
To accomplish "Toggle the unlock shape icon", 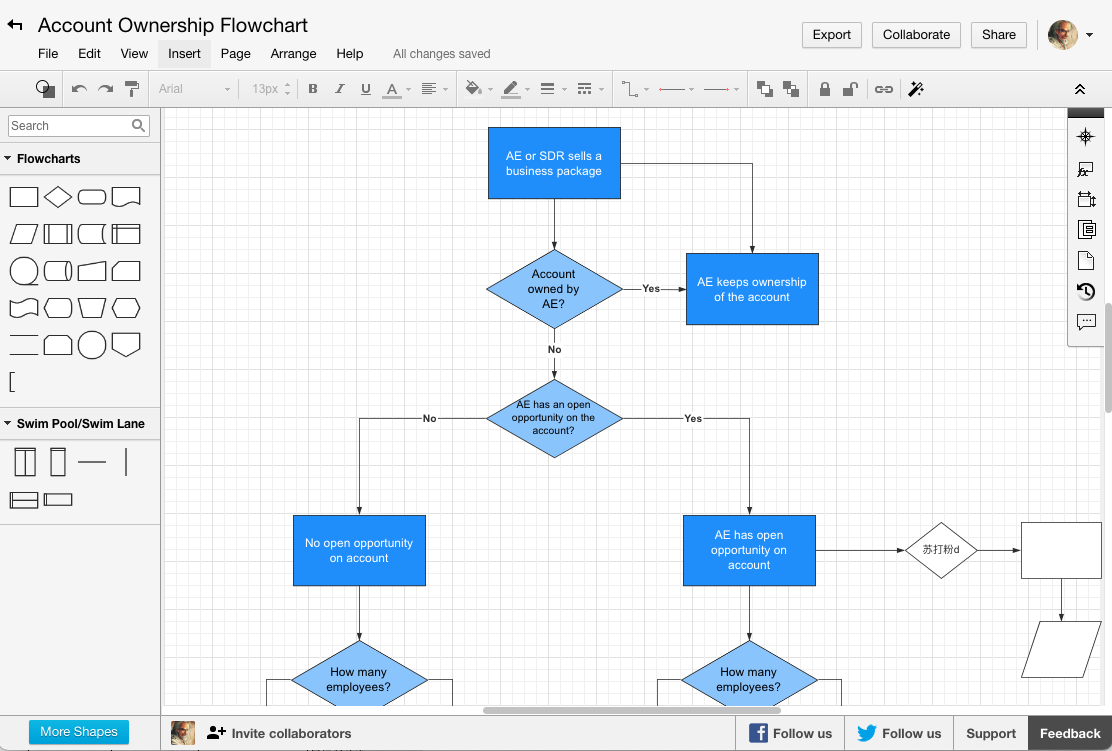I will click(851, 89).
